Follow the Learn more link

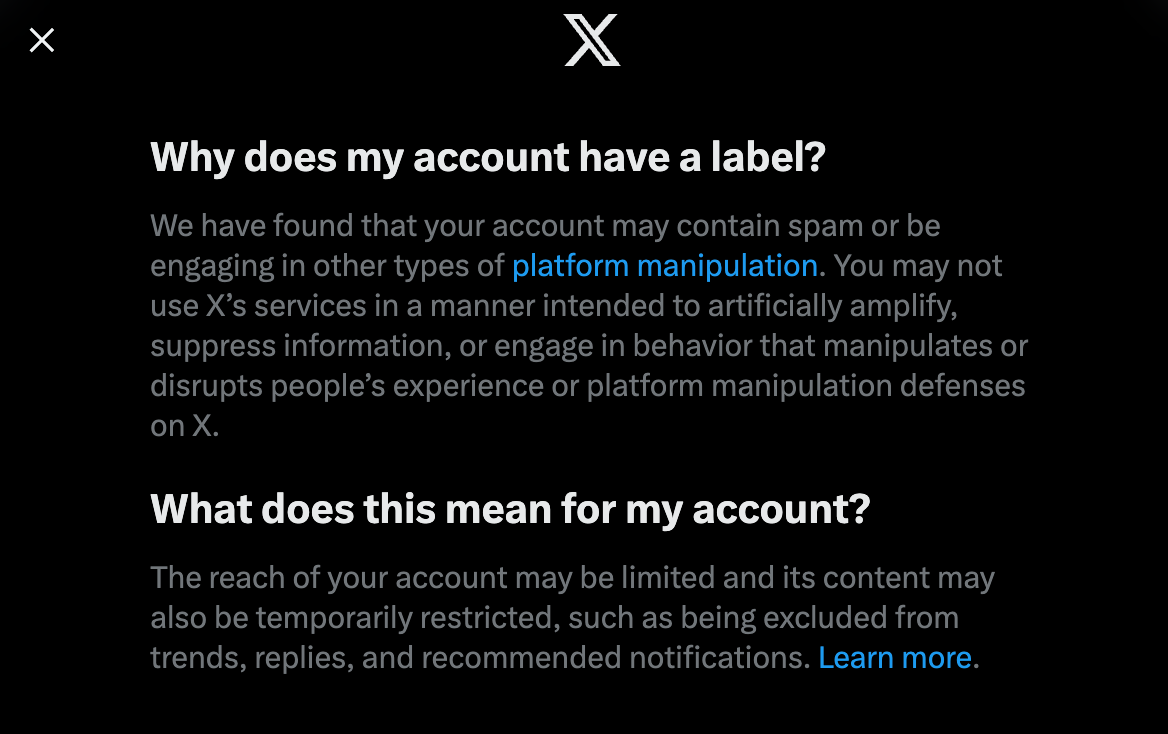point(895,658)
